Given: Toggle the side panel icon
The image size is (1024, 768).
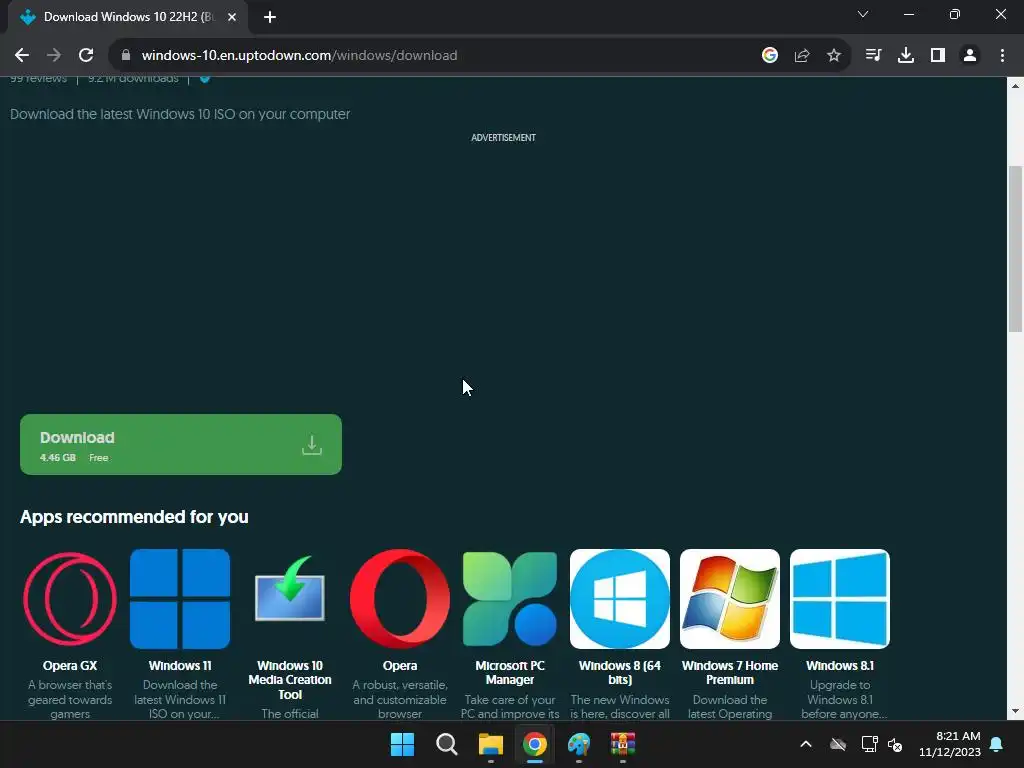Looking at the screenshot, I should [x=938, y=56].
